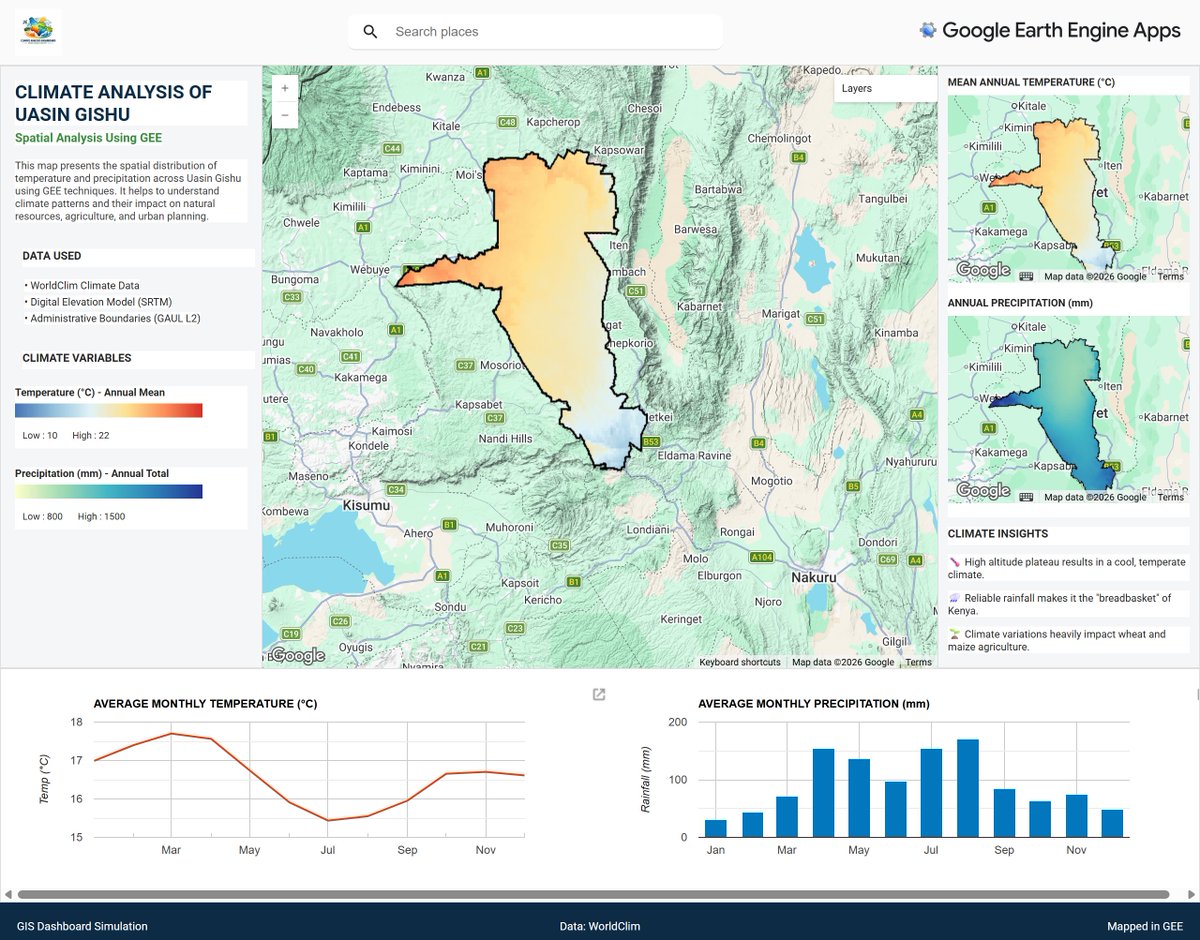This screenshot has height=940, width=1200.
Task: Click keyboard icon on Annual Precipitation map
Action: (1027, 497)
